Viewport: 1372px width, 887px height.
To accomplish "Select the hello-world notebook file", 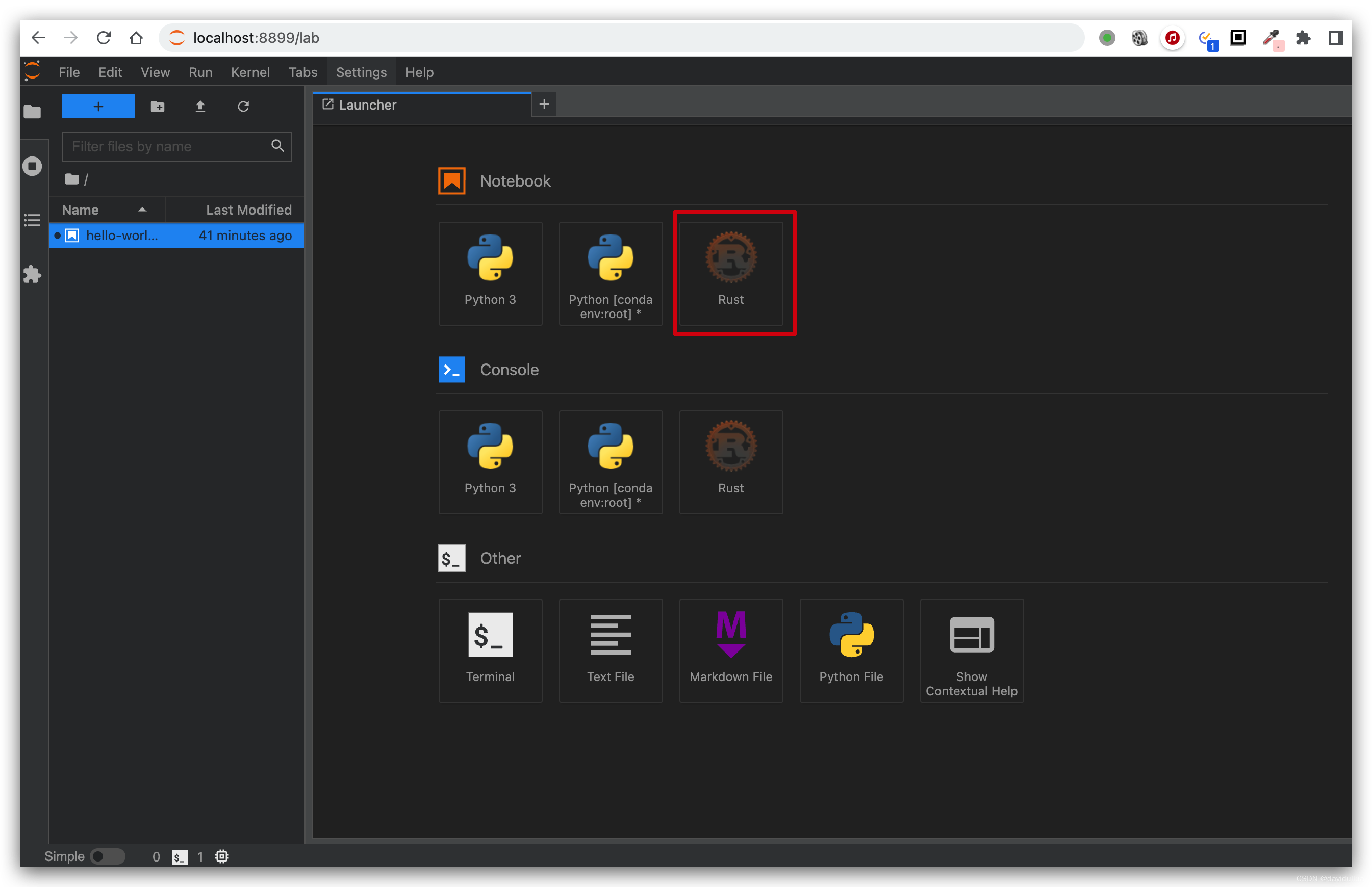I will point(122,236).
